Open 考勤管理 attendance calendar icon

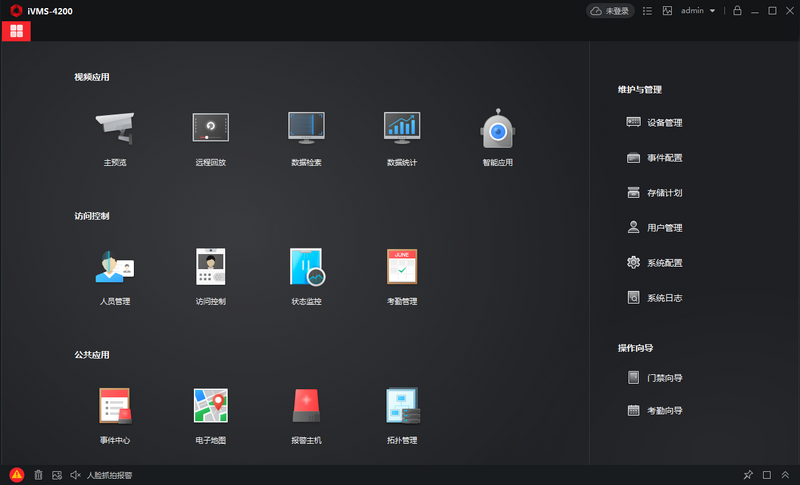[x=402, y=267]
